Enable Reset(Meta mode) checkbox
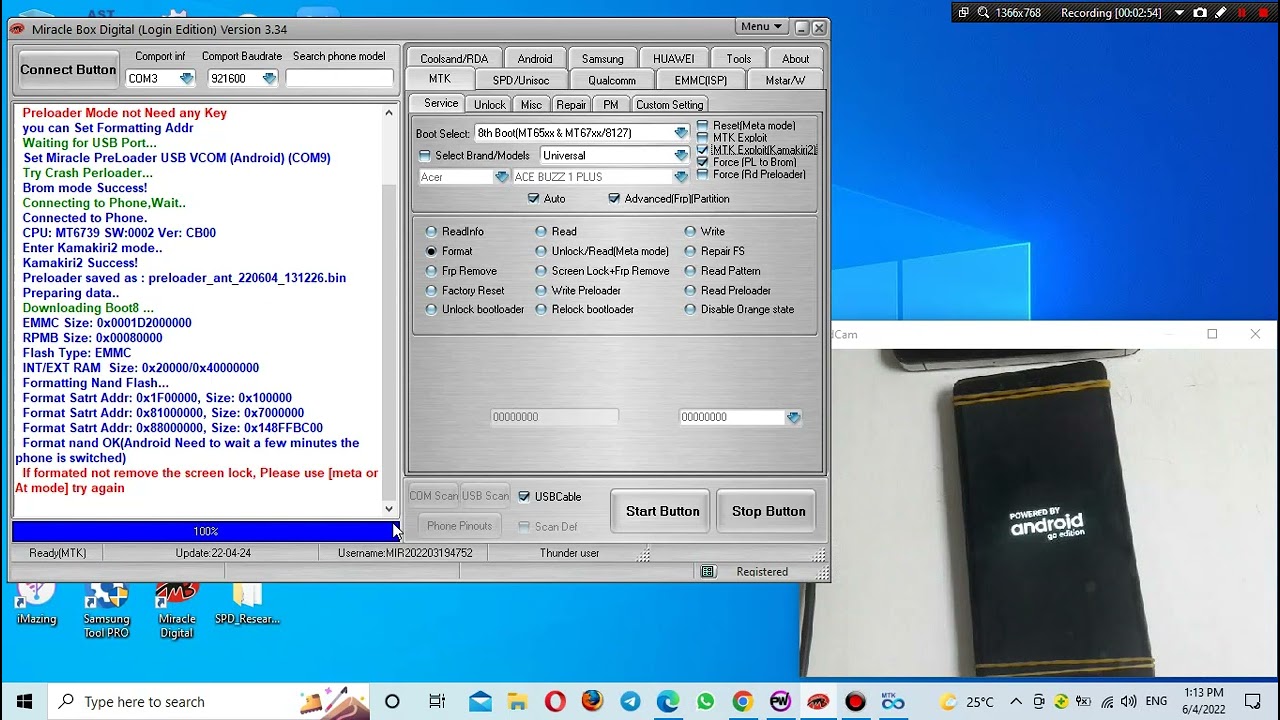This screenshot has height=720, width=1280. pos(702,126)
